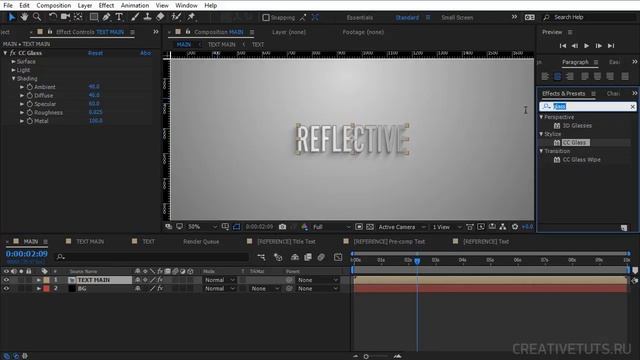The height and width of the screenshot is (360, 640).
Task: Select the Selection arrow tool
Action: (11, 17)
